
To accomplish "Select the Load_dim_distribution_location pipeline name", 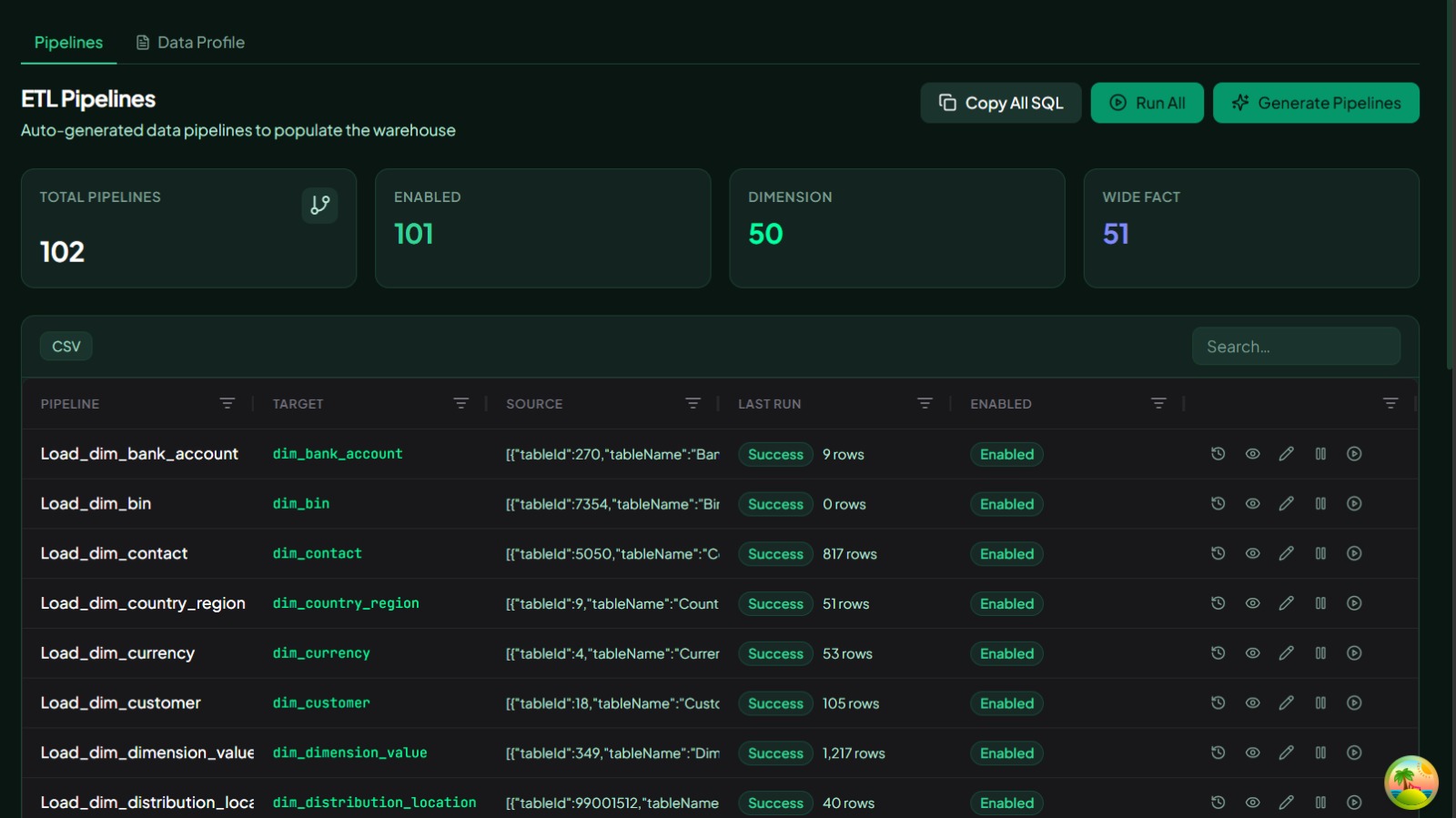I will 147,803.
